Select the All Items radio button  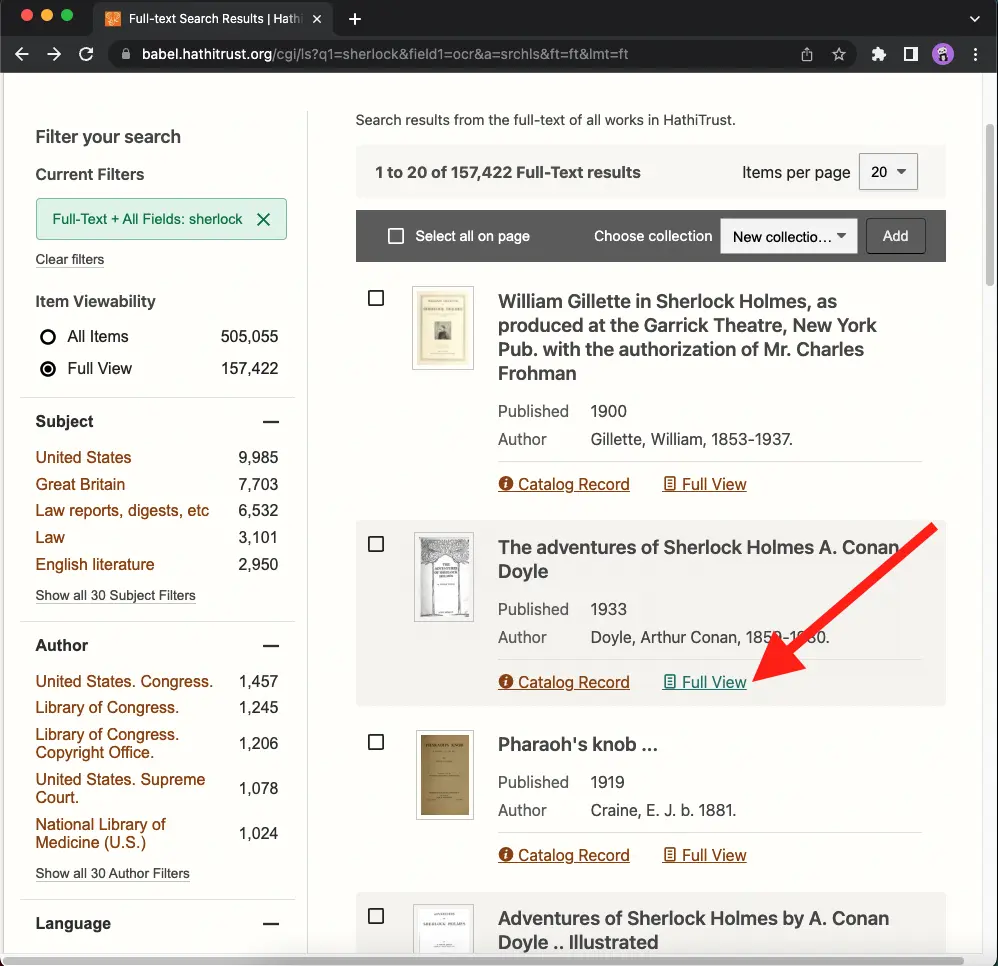click(x=48, y=337)
